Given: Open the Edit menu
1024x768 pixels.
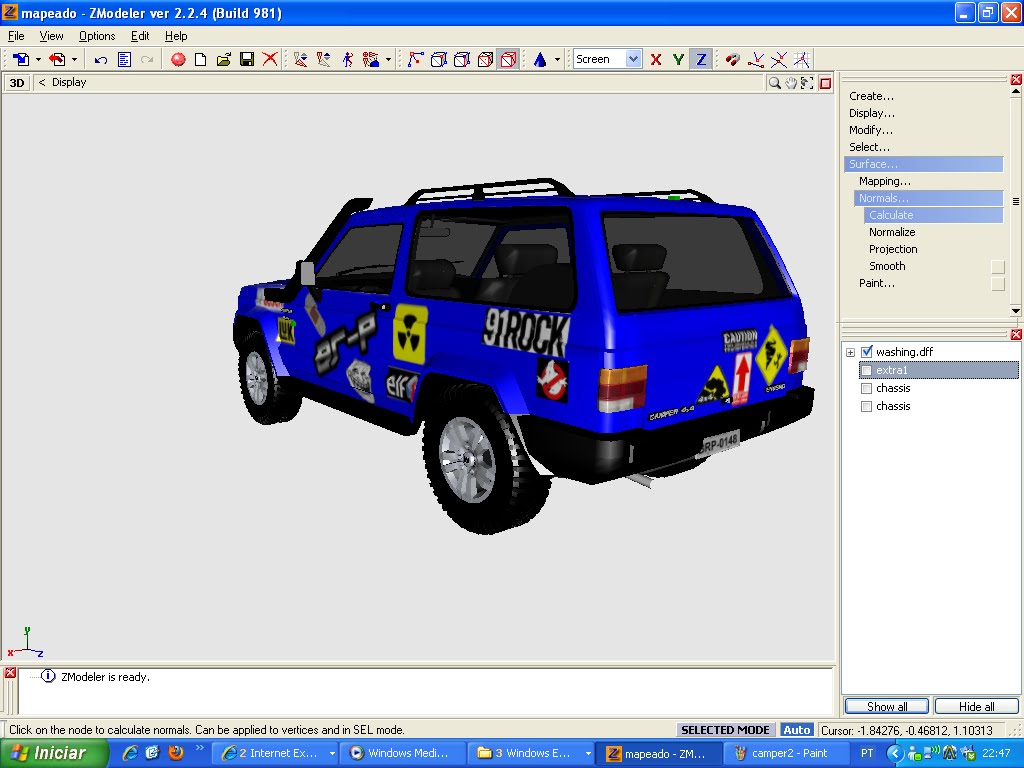Looking at the screenshot, I should click(140, 36).
